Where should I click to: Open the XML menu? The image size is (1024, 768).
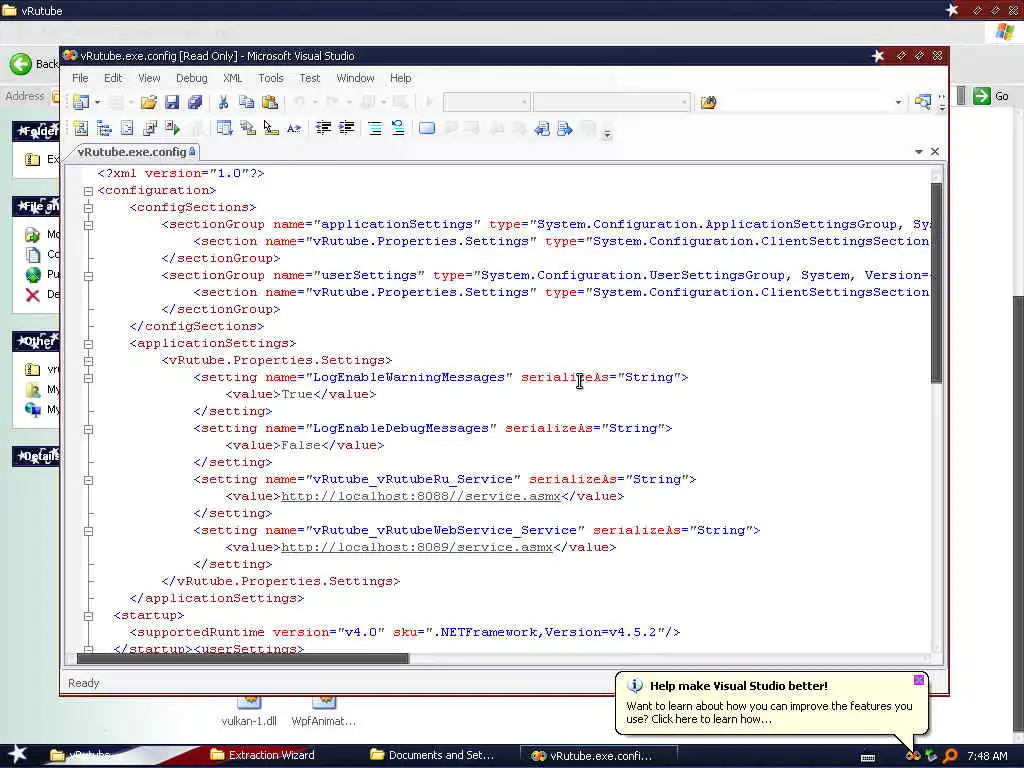click(232, 78)
